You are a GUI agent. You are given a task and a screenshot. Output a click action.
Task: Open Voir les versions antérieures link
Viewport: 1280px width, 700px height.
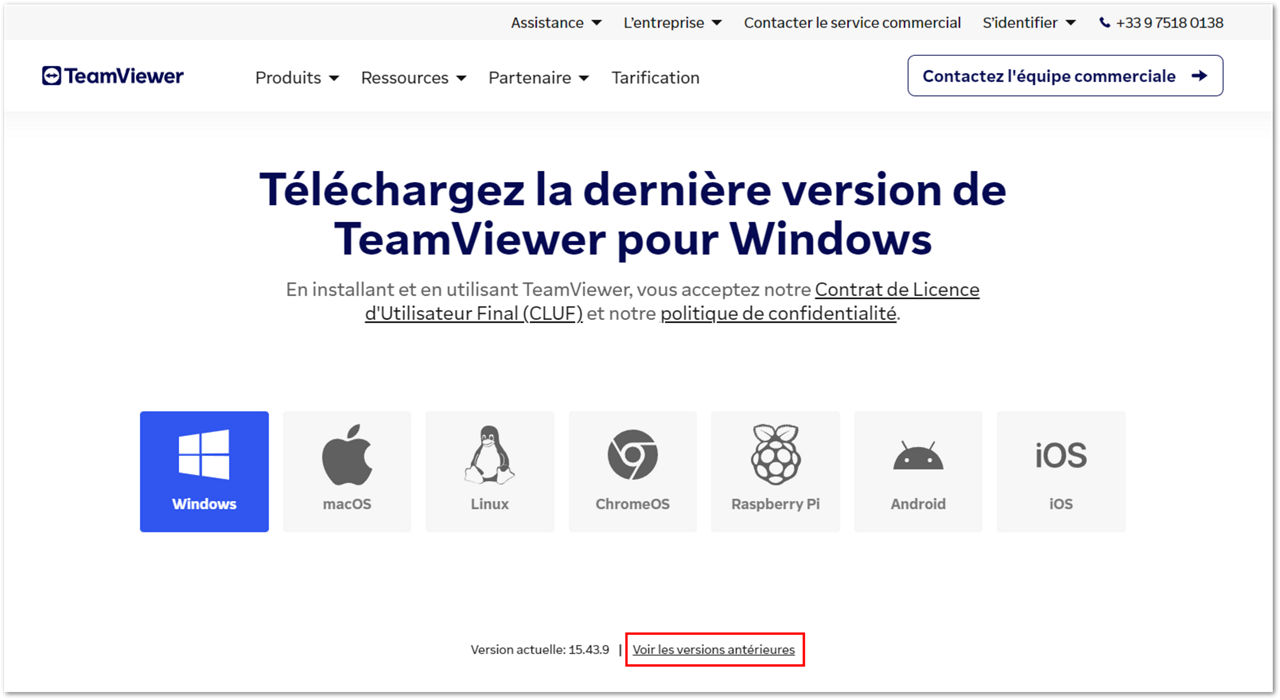coord(714,650)
